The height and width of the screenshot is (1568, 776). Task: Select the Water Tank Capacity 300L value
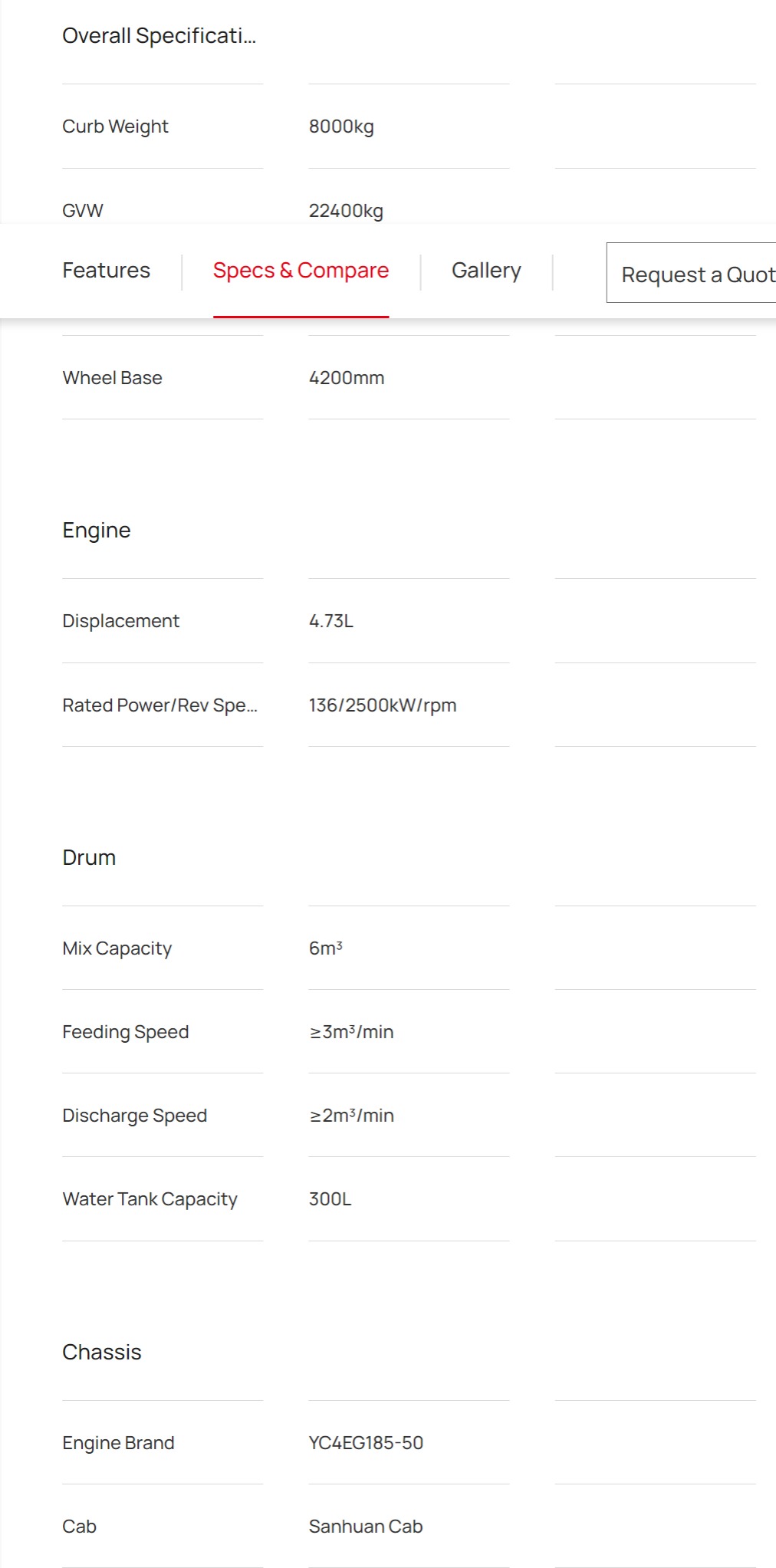pos(330,1199)
